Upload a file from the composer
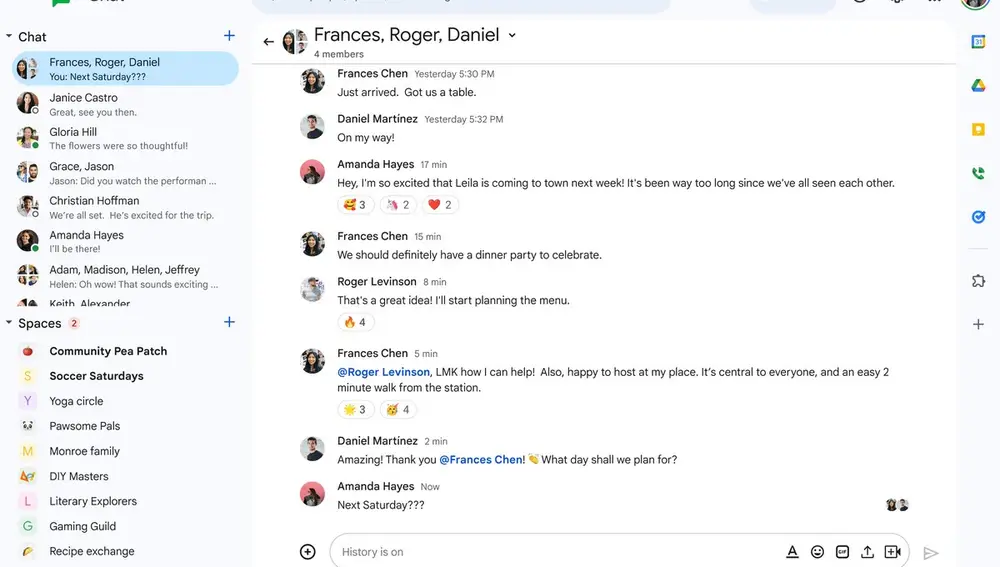 point(867,552)
